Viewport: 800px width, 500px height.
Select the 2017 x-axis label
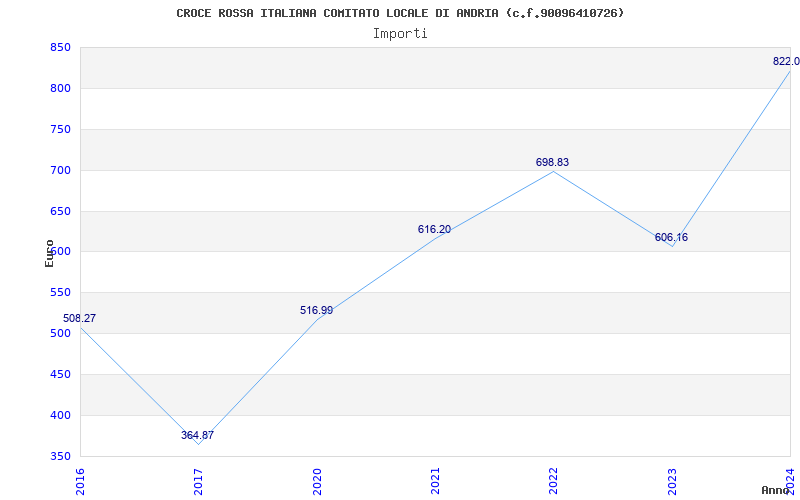point(198,482)
